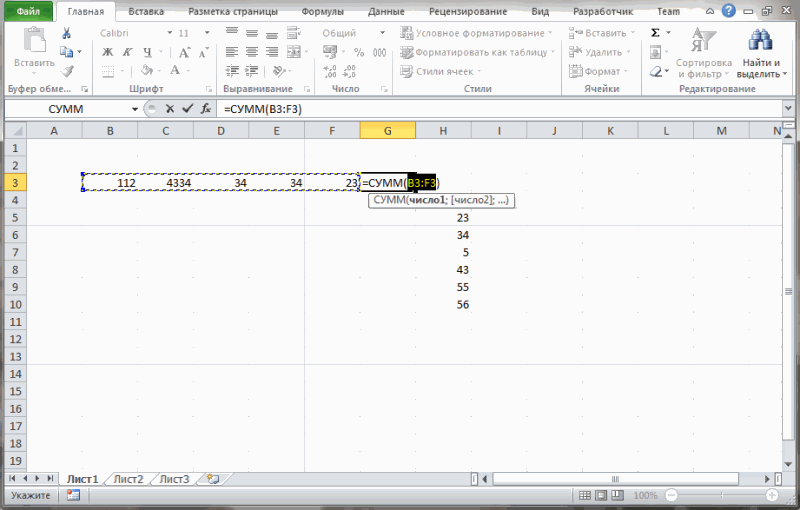The width and height of the screenshot is (800, 510).
Task: Open the Формат cells menu
Action: (x=598, y=71)
